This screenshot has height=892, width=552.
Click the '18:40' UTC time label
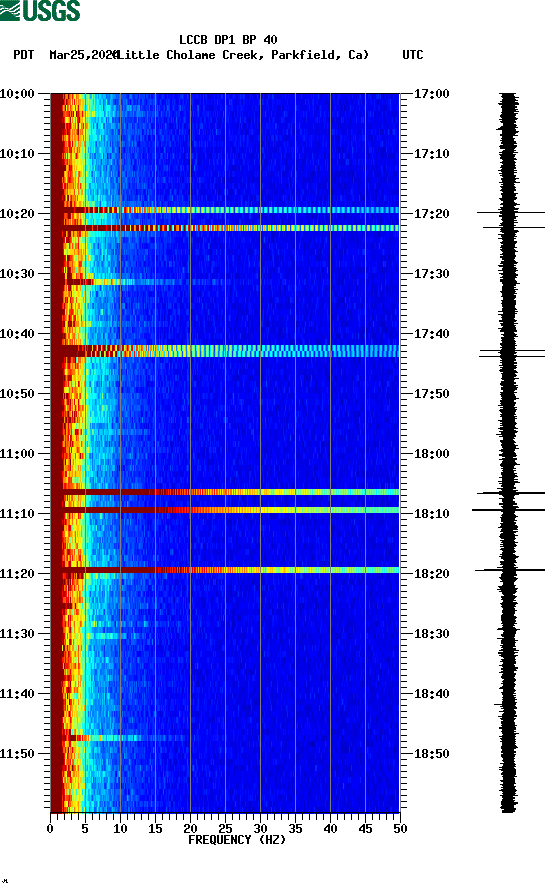(x=431, y=694)
